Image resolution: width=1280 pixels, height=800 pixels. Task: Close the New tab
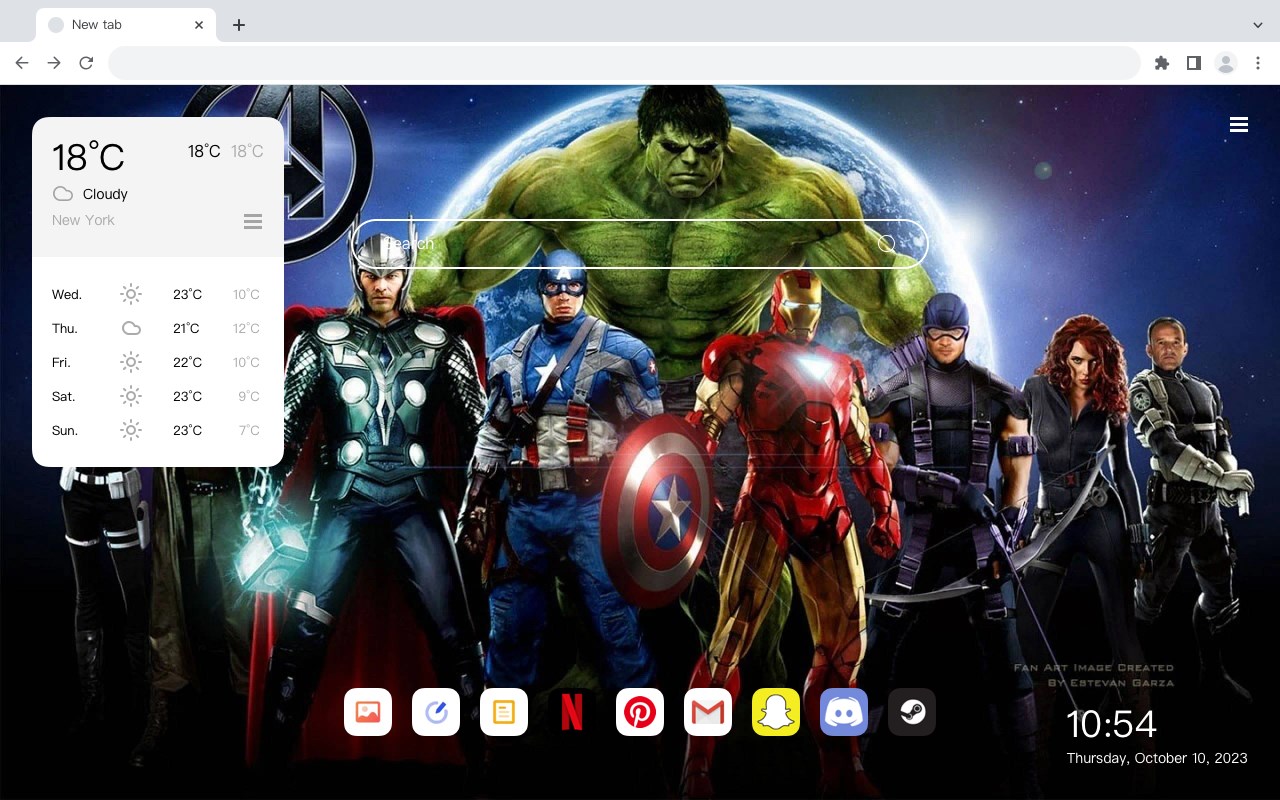(199, 25)
